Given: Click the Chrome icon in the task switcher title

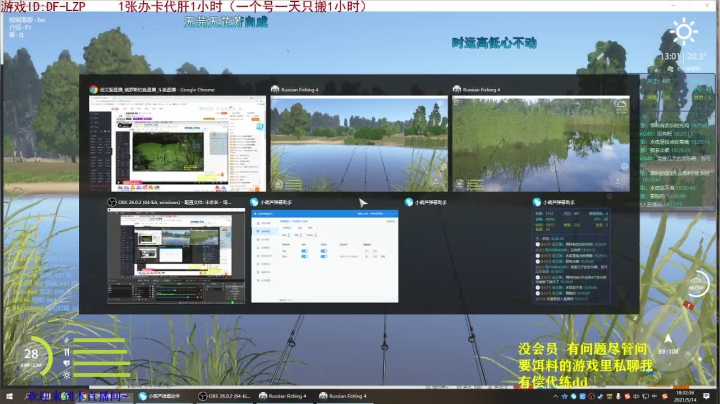Looking at the screenshot, I should pyautogui.click(x=94, y=90).
